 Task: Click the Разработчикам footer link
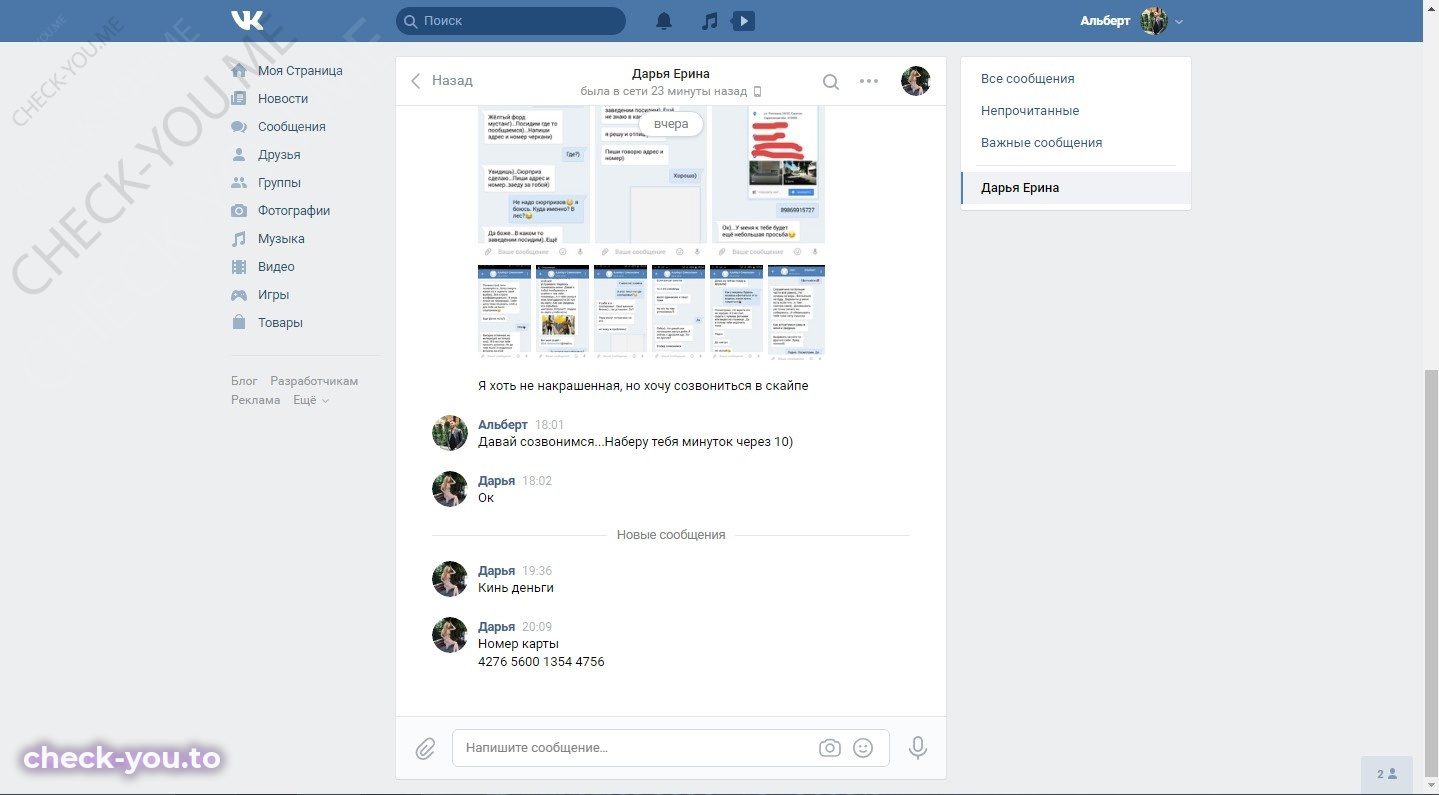tap(314, 381)
